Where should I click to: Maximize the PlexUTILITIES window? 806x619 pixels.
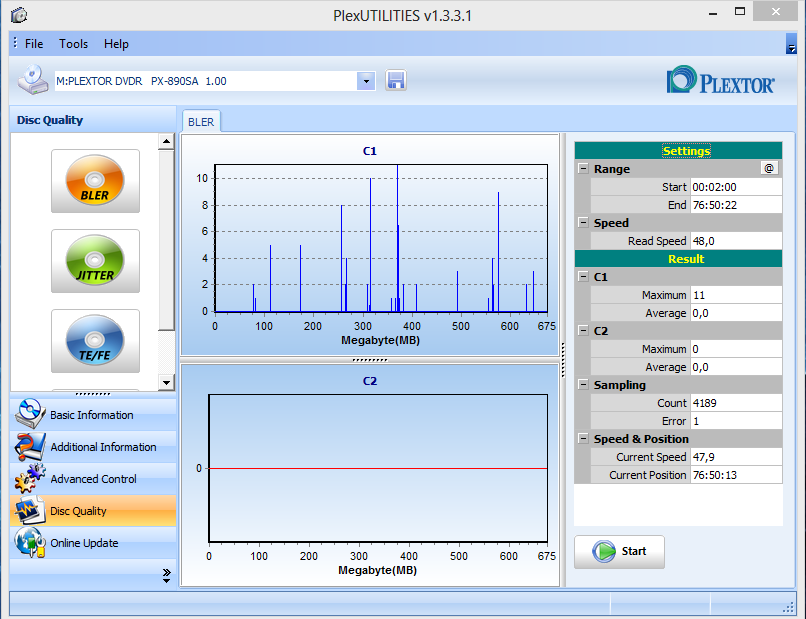pos(740,12)
